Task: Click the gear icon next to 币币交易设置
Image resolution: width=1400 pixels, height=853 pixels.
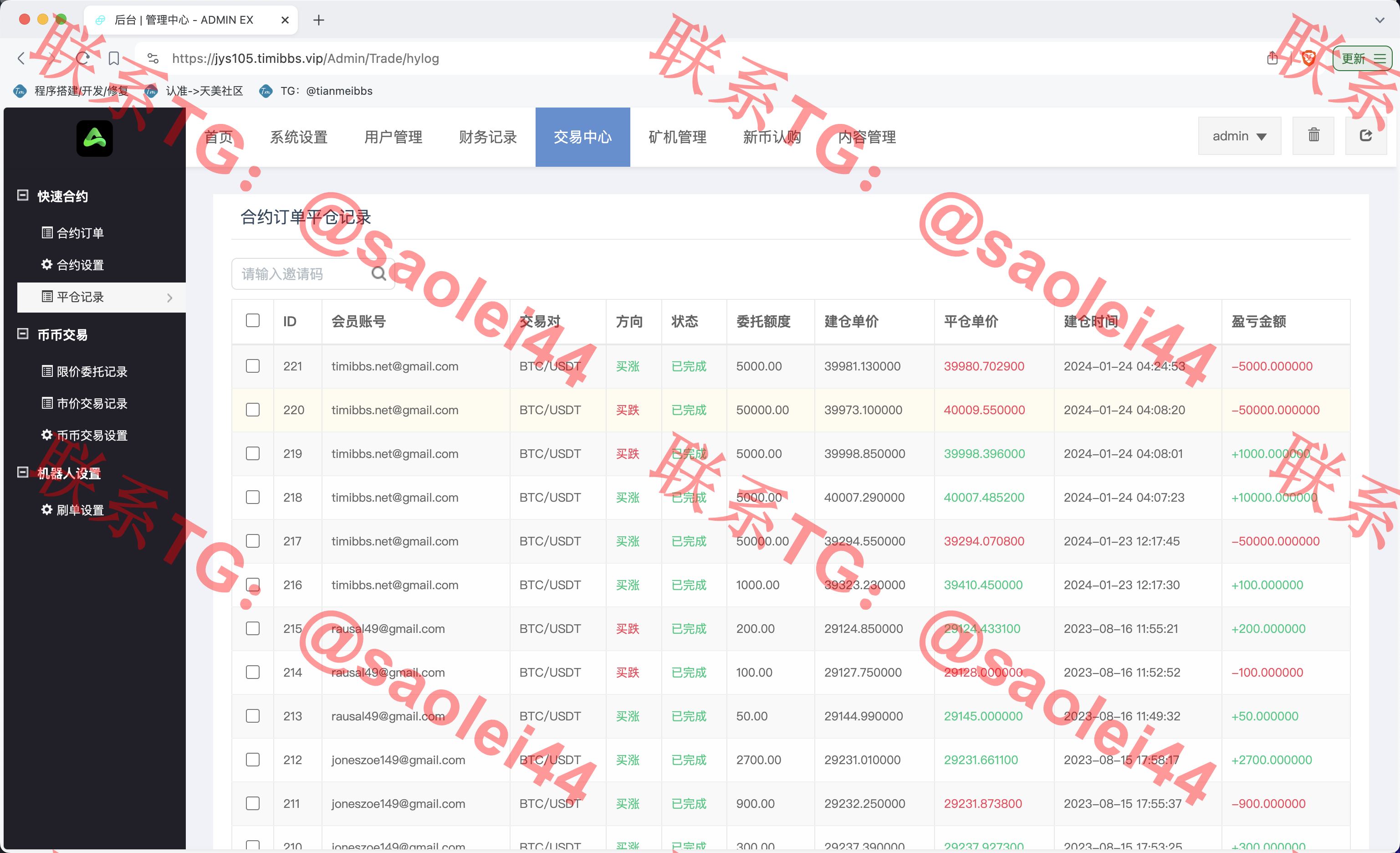Action: coord(47,435)
